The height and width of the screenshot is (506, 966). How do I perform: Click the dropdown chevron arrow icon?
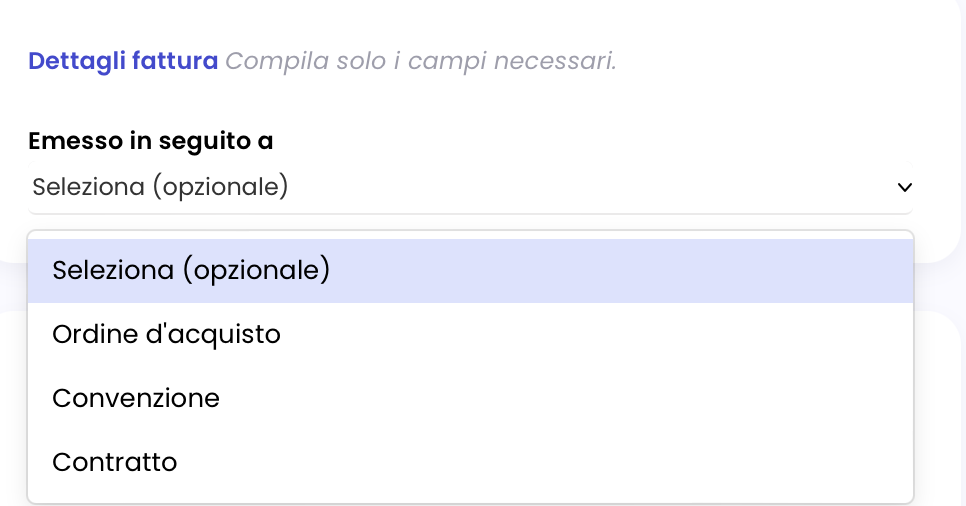click(904, 187)
